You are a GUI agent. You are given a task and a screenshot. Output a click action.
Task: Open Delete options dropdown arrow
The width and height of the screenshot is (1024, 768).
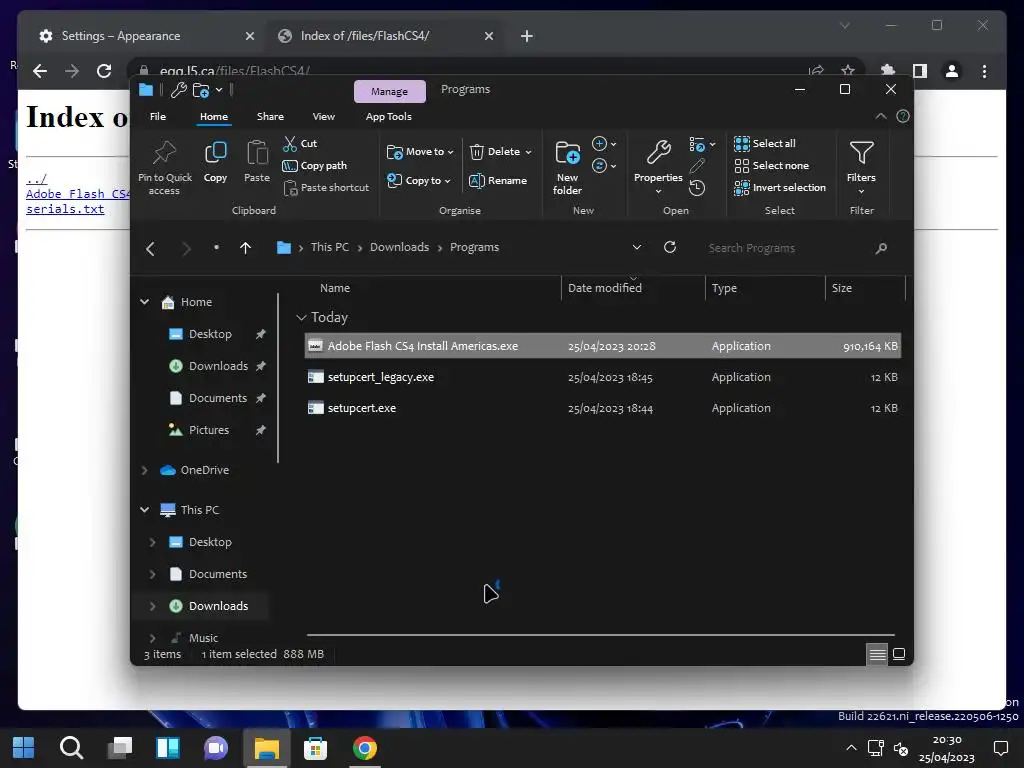[528, 152]
